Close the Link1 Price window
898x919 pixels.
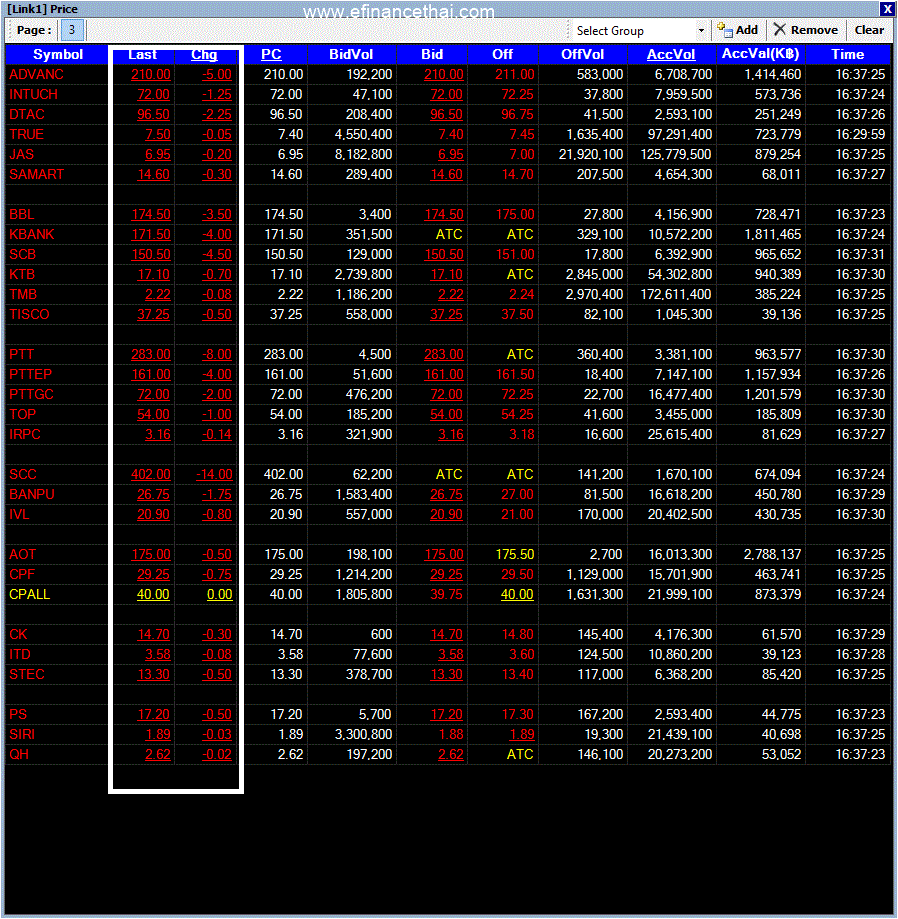[886, 9]
